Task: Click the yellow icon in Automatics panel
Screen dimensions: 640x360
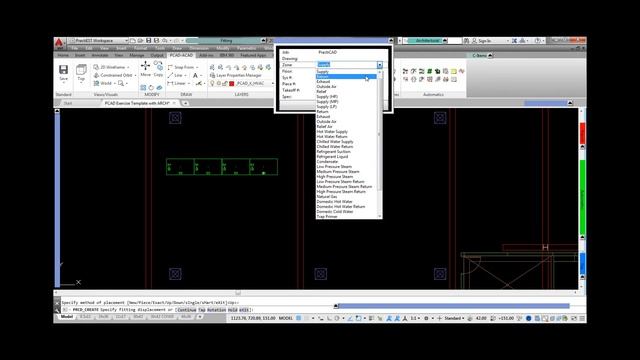Action: coord(453,71)
